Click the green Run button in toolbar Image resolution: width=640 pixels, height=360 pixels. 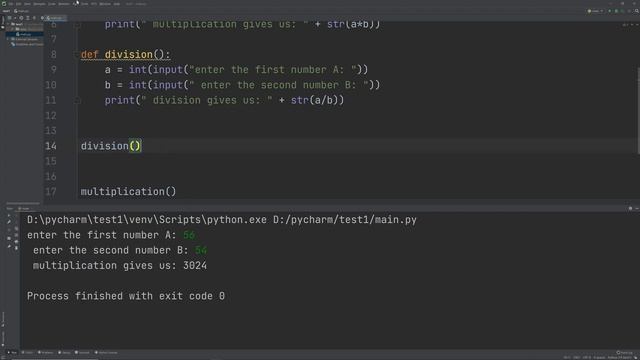[x=610, y=11]
